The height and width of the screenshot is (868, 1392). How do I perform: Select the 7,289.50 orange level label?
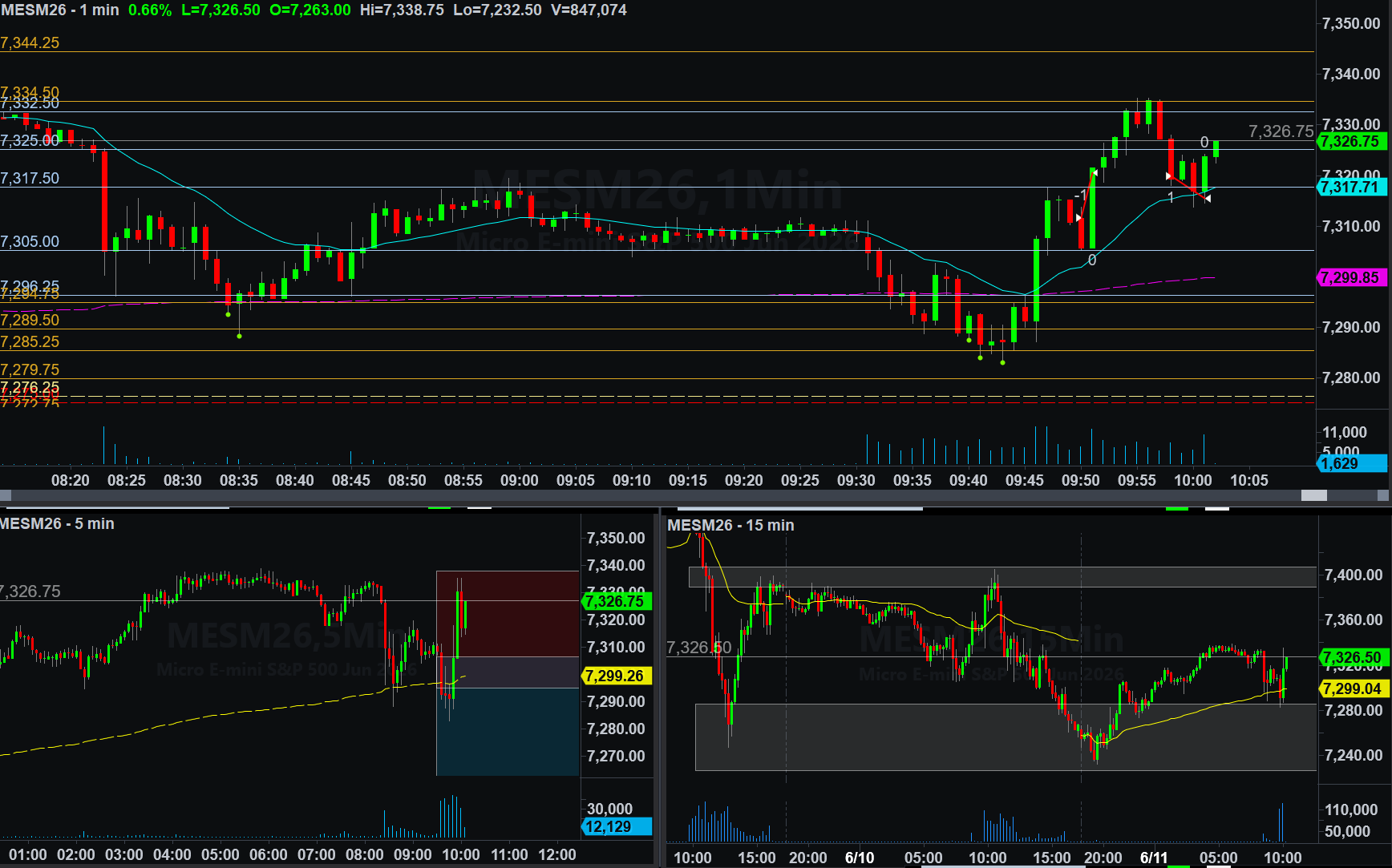tap(30, 321)
